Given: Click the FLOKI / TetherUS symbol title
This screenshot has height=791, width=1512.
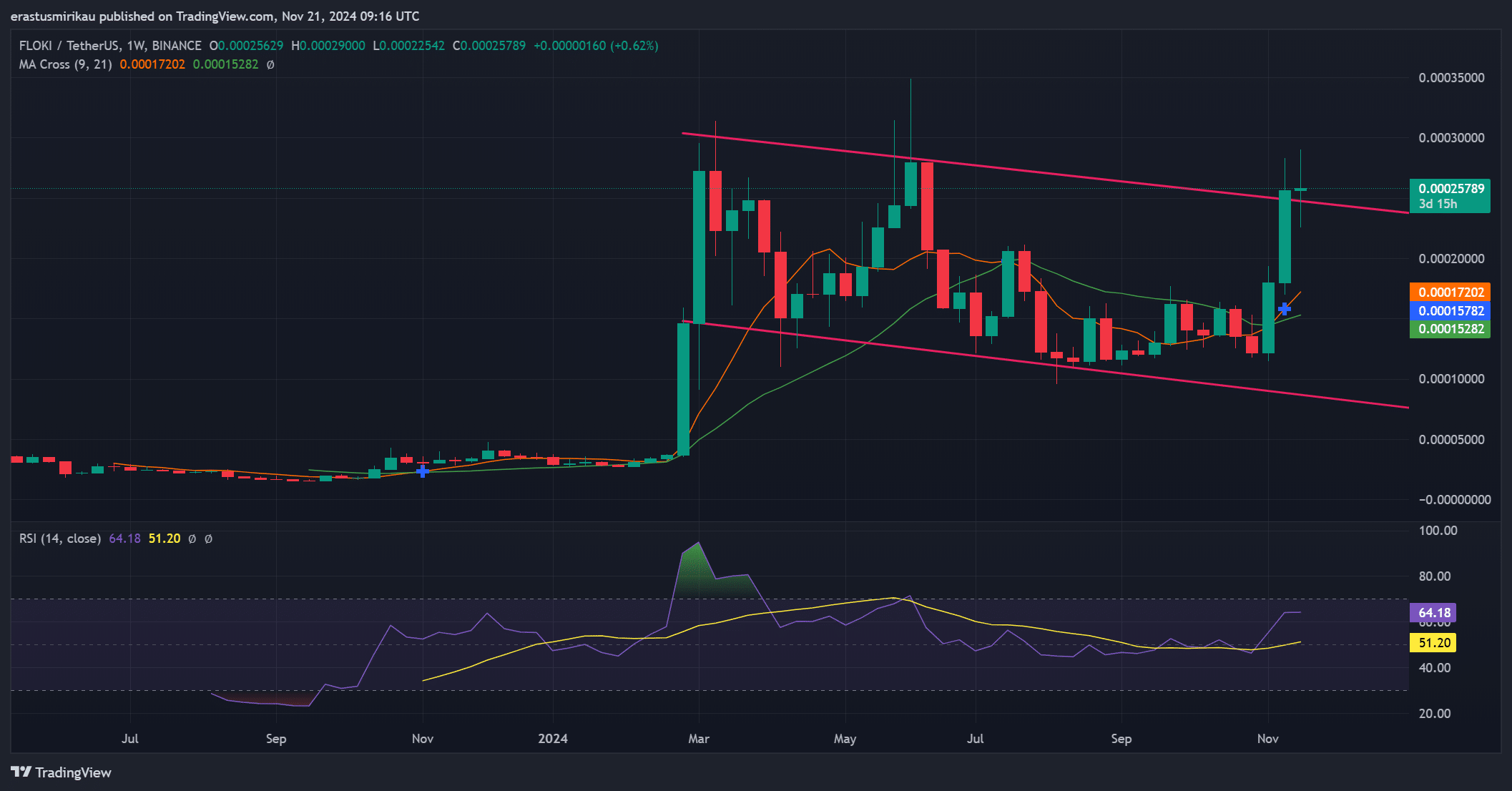Looking at the screenshot, I should (x=69, y=46).
